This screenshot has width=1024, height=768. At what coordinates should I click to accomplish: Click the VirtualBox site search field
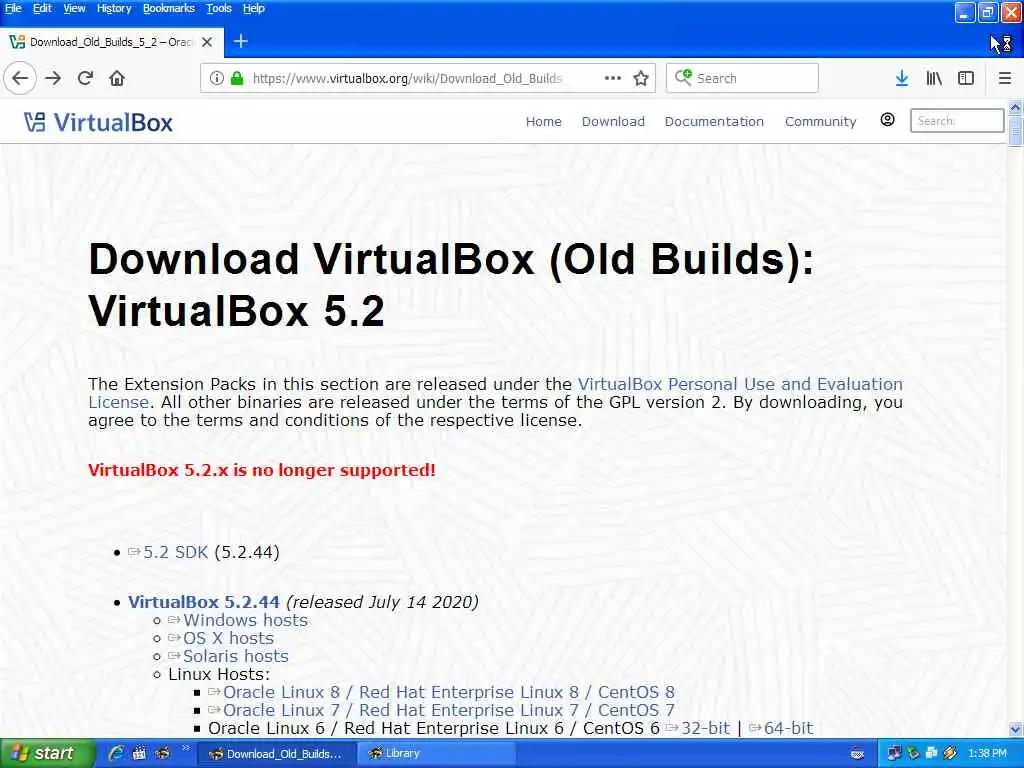coord(957,121)
